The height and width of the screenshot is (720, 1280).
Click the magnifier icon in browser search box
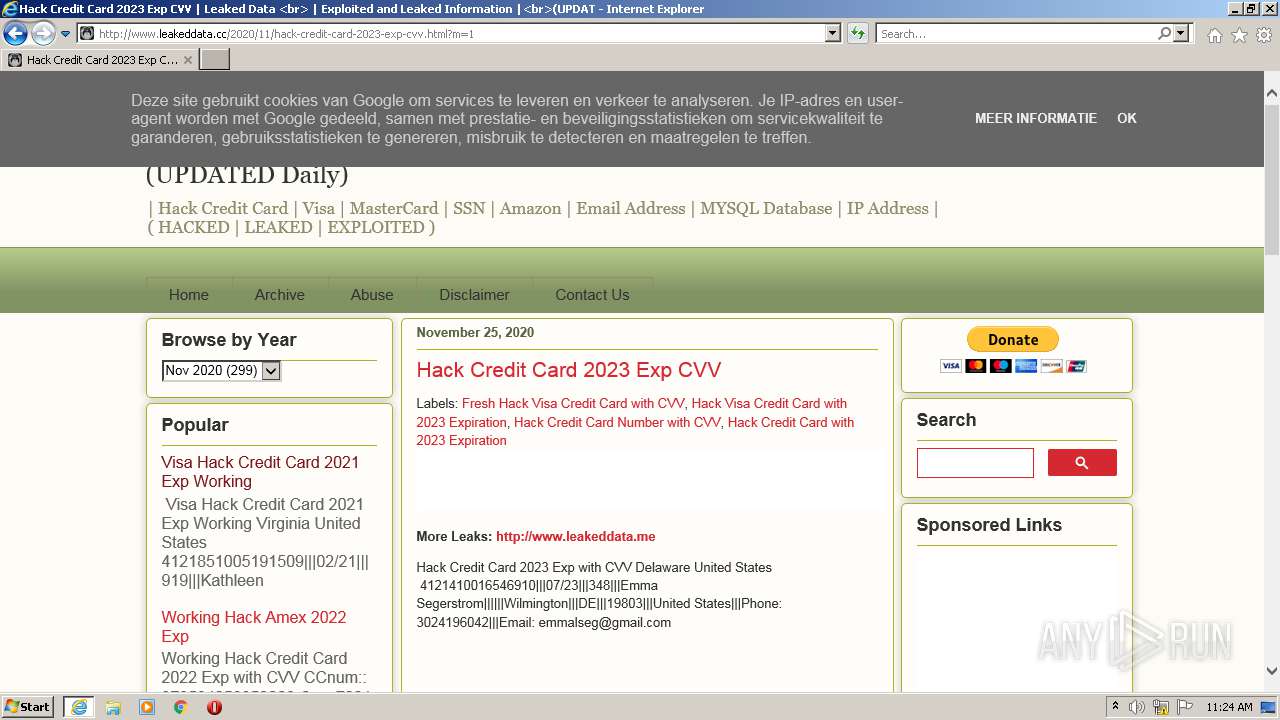[1164, 33]
